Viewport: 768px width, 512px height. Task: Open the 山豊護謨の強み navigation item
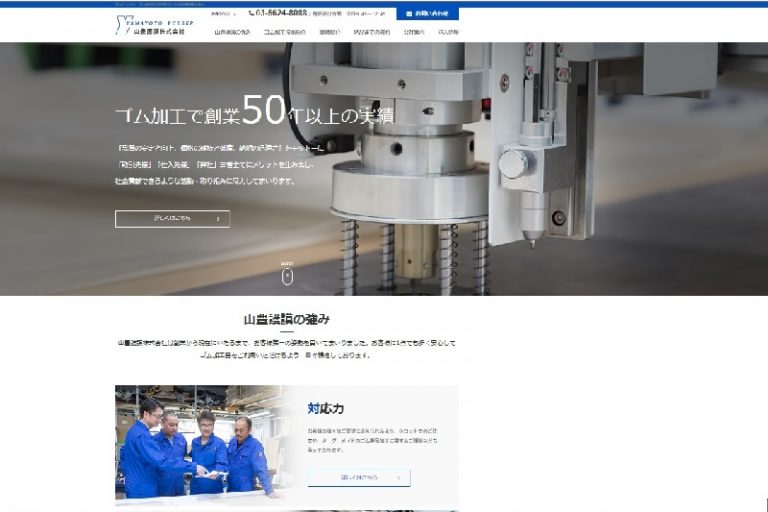232,32
